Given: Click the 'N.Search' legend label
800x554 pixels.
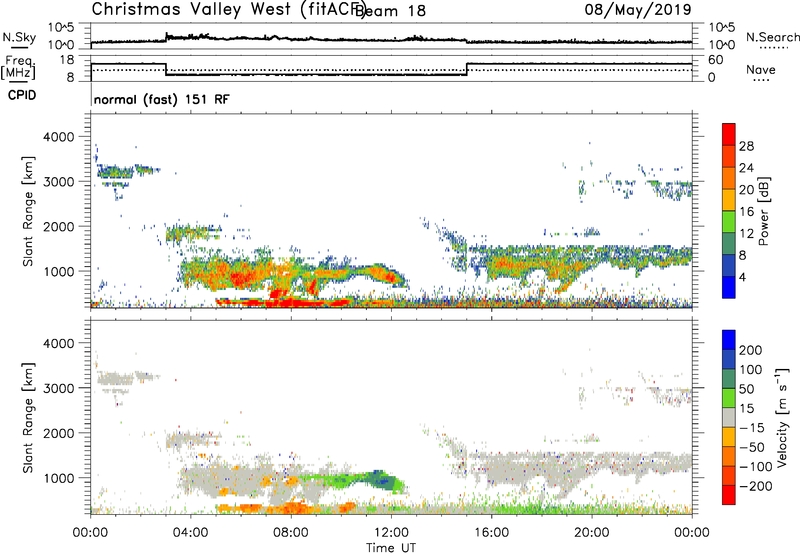Looking at the screenshot, I should (x=772, y=37).
